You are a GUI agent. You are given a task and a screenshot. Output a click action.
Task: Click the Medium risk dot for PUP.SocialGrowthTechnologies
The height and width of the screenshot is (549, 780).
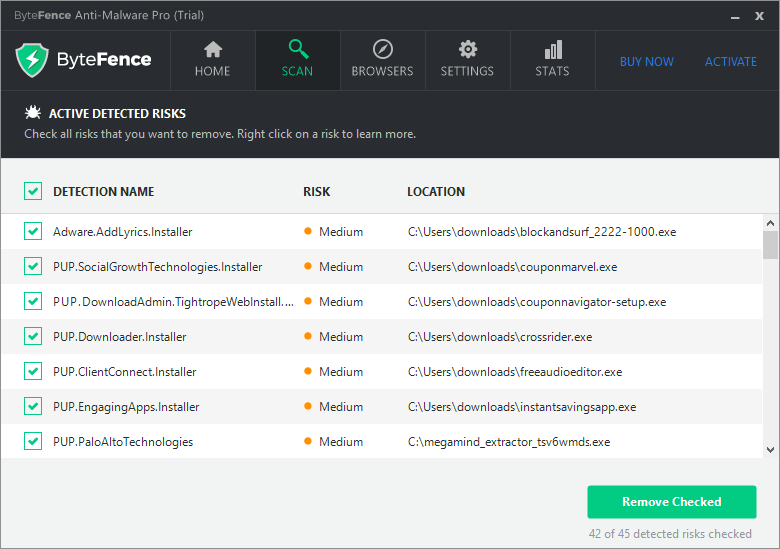(x=308, y=266)
